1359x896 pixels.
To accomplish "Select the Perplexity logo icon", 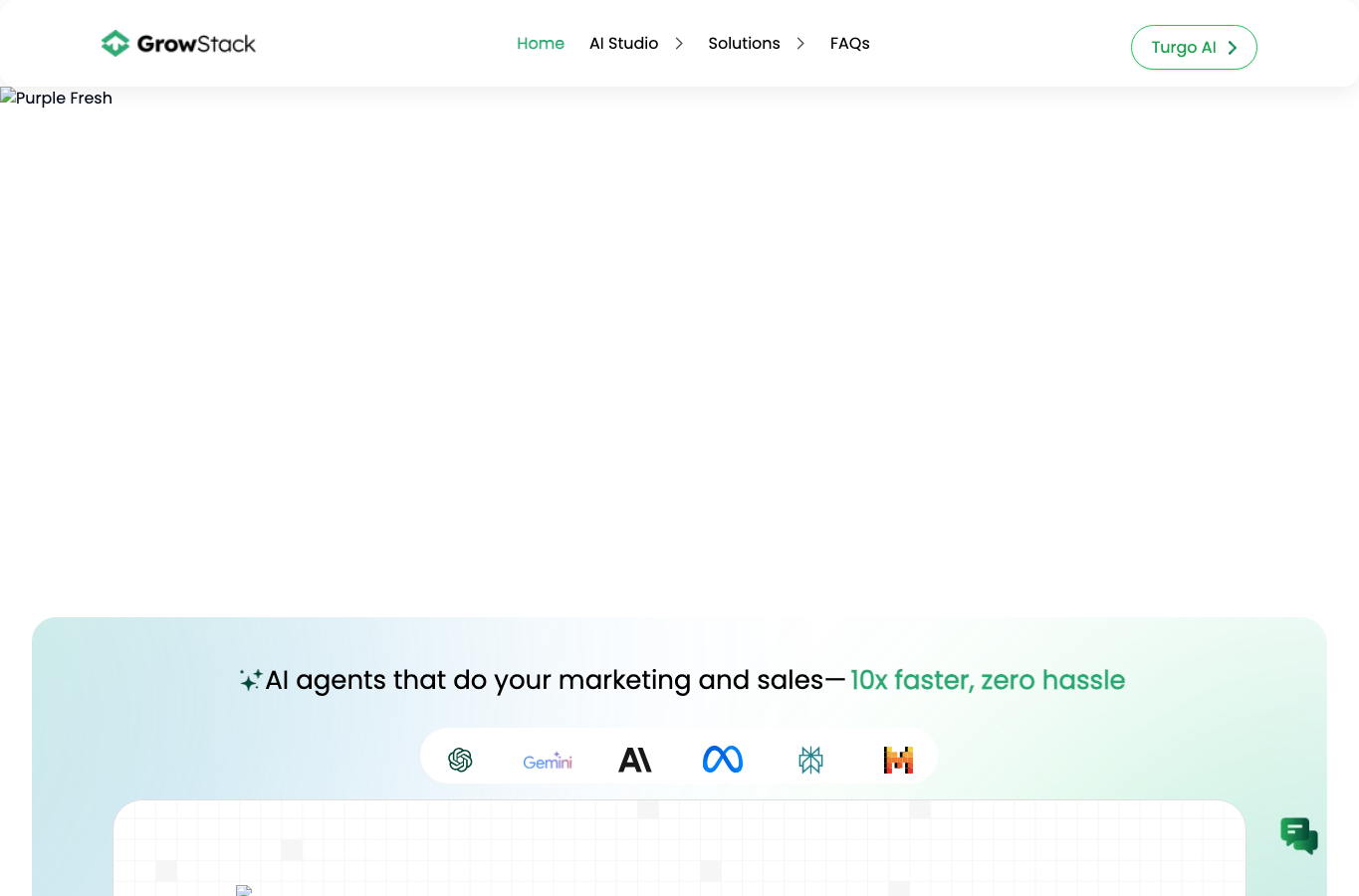I will (810, 760).
